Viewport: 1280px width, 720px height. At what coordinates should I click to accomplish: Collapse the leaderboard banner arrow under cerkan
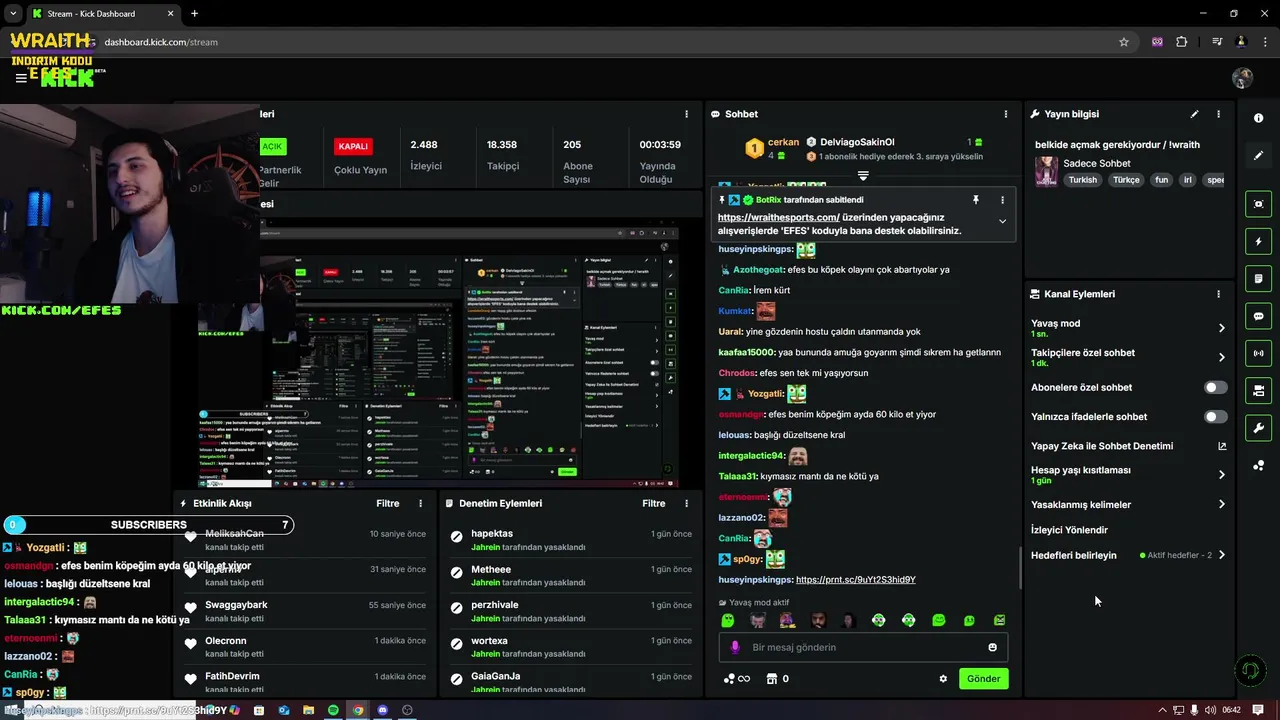[x=863, y=176]
